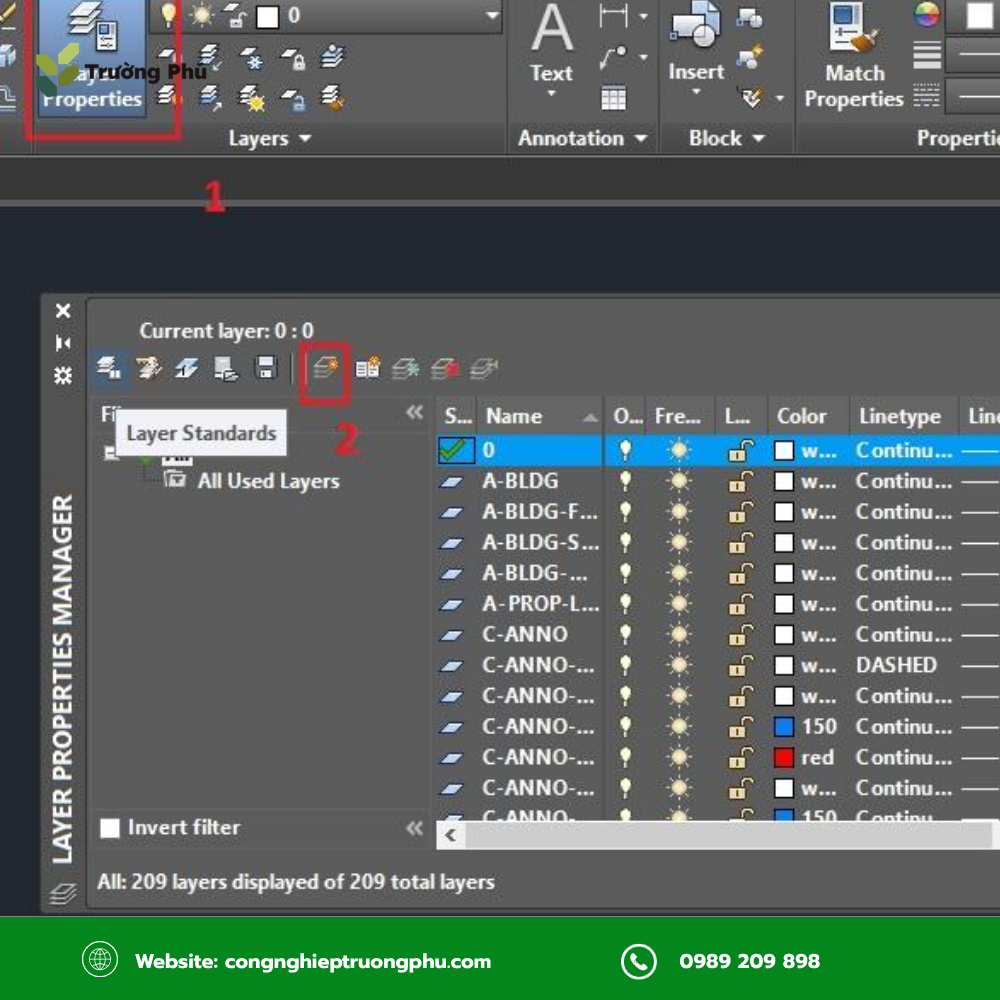
Task: Click the Isolate layer icon in ribbon
Action: click(x=210, y=59)
